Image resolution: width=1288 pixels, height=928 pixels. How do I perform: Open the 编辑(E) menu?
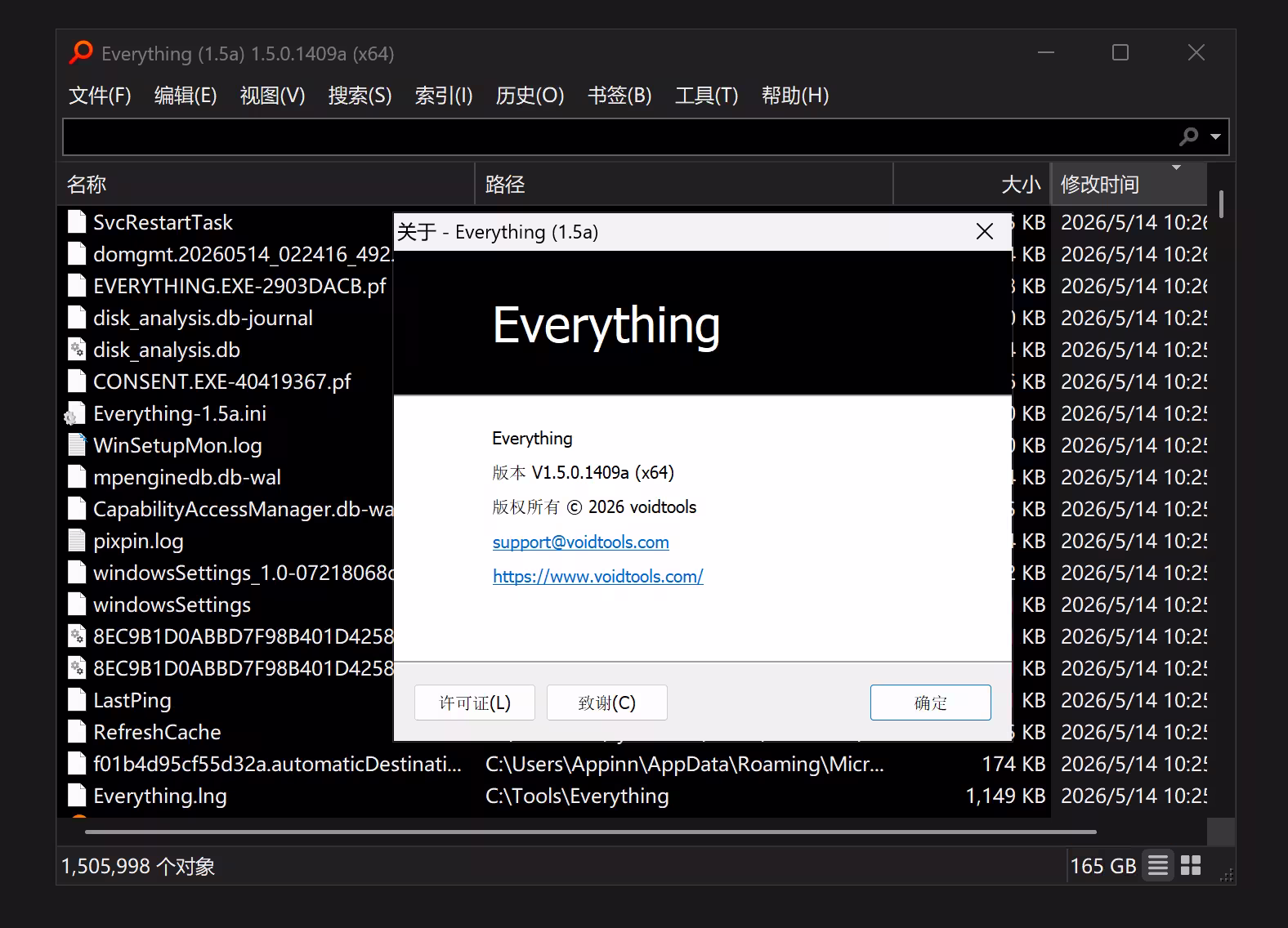pos(186,96)
